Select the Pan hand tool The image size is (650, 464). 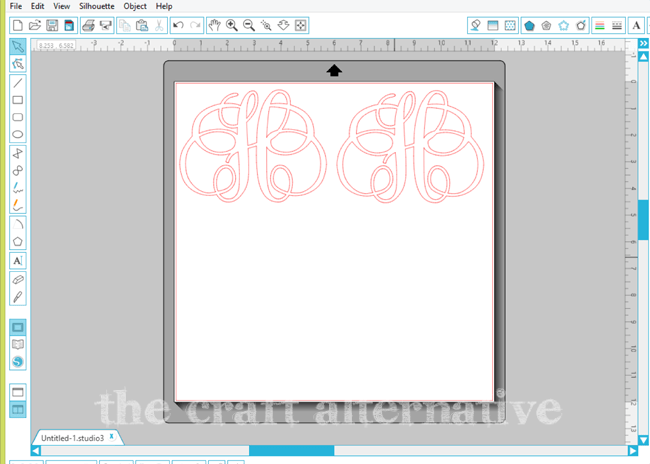click(x=214, y=25)
